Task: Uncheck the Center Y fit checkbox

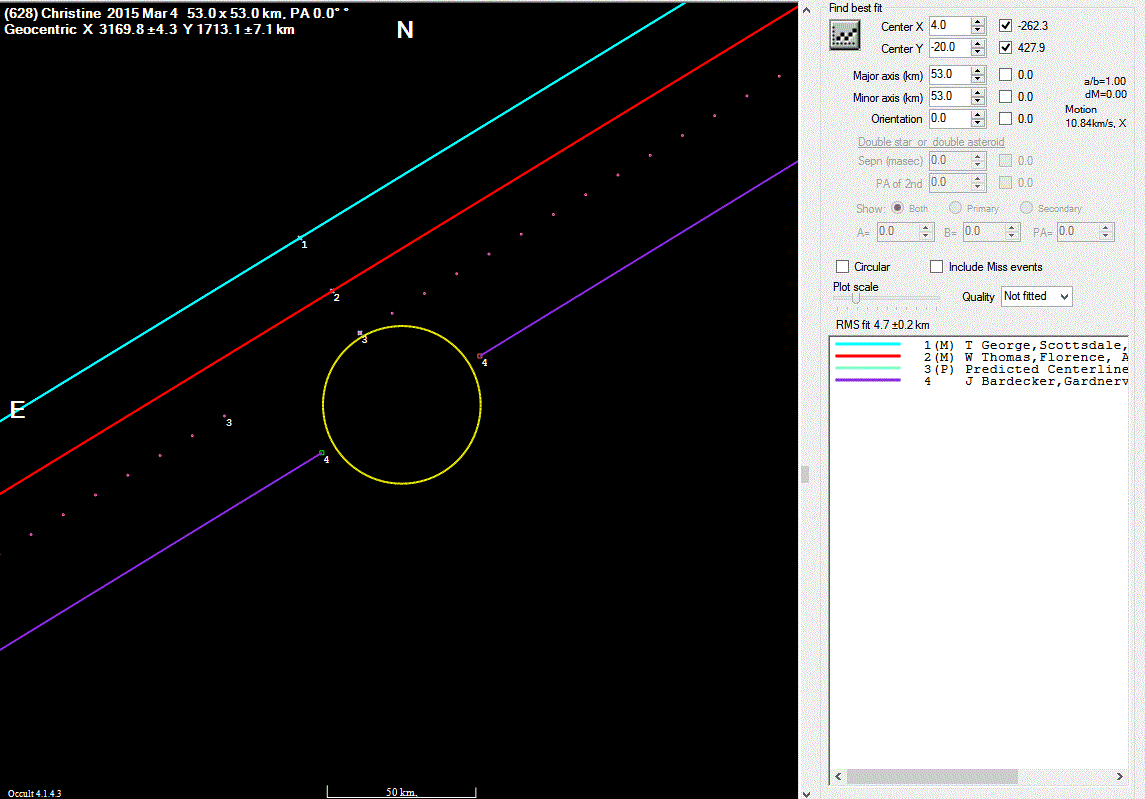Action: coord(1006,48)
